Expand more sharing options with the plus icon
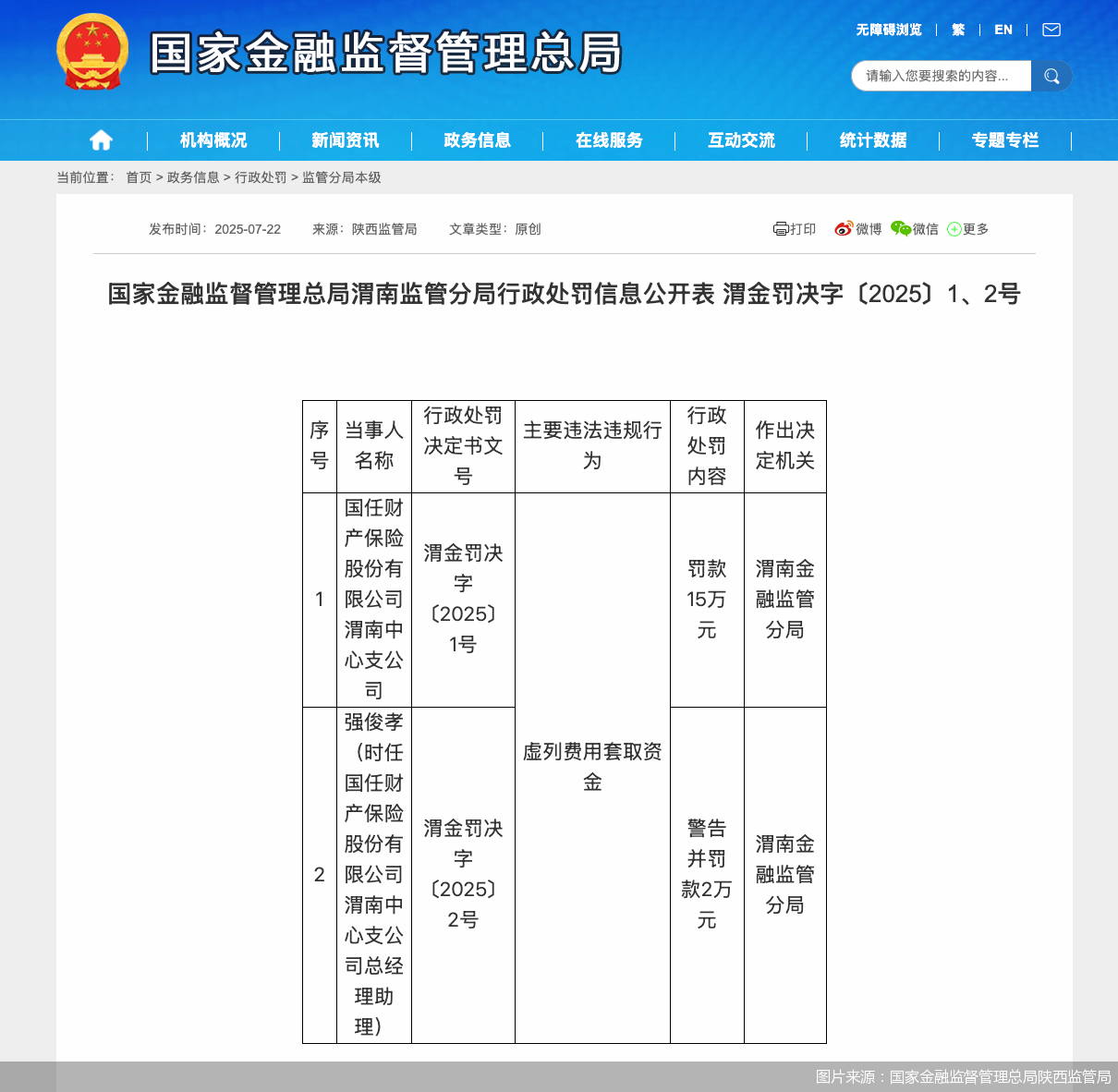 coord(954,229)
